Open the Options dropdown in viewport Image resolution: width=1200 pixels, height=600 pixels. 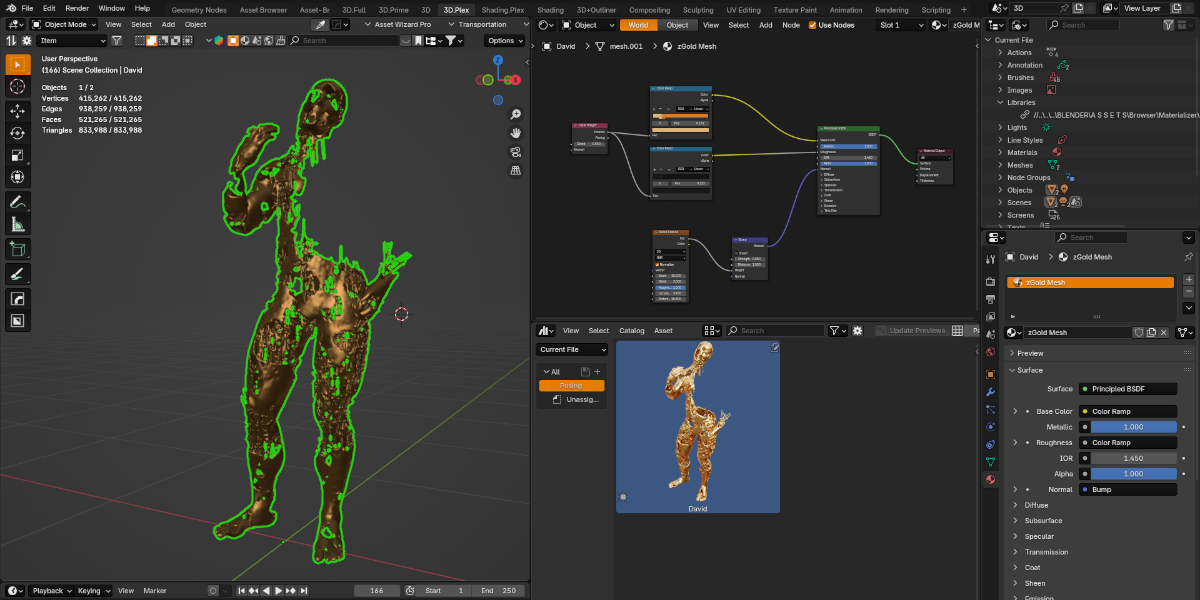[x=503, y=41]
